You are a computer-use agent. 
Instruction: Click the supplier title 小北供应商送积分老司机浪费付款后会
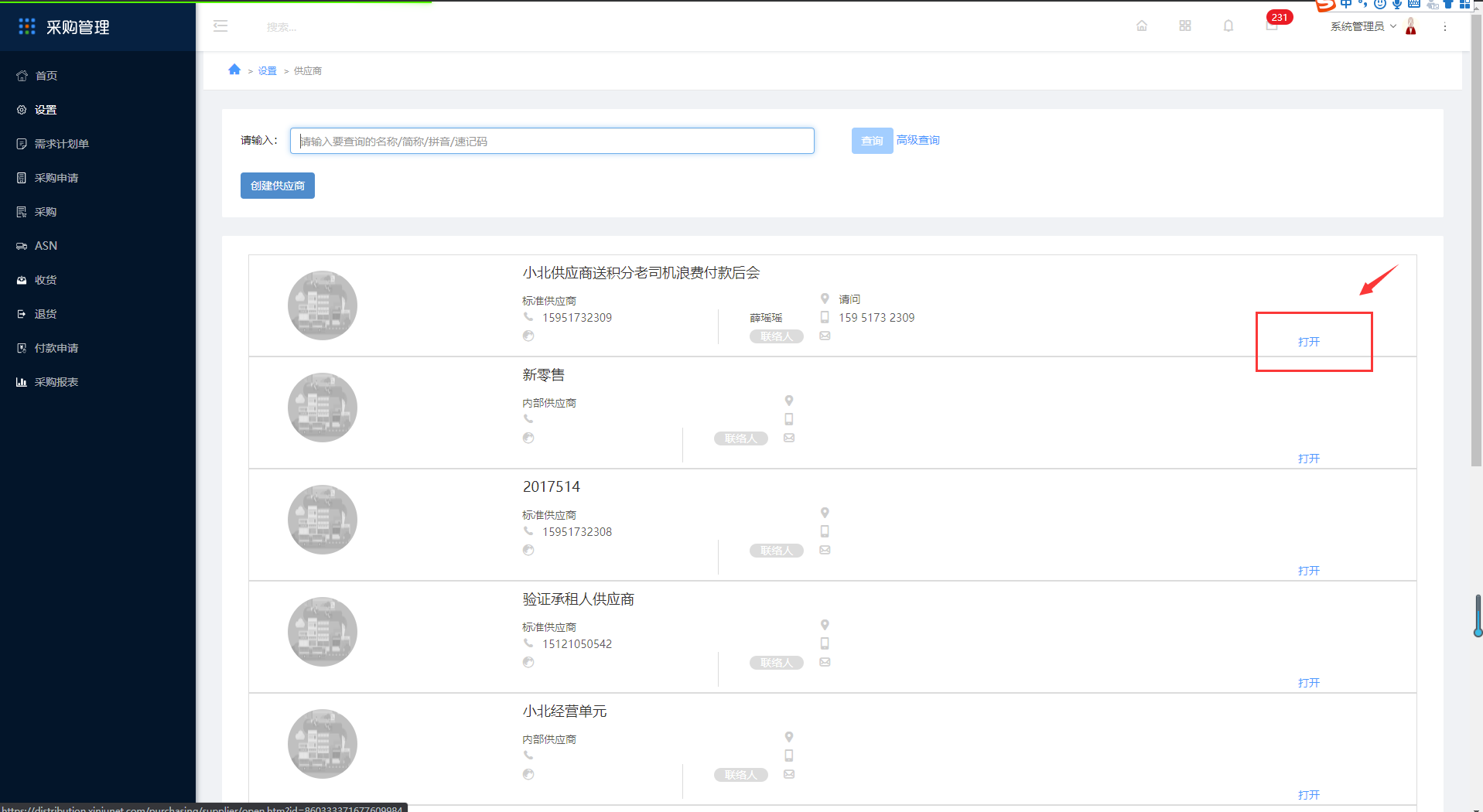[641, 273]
